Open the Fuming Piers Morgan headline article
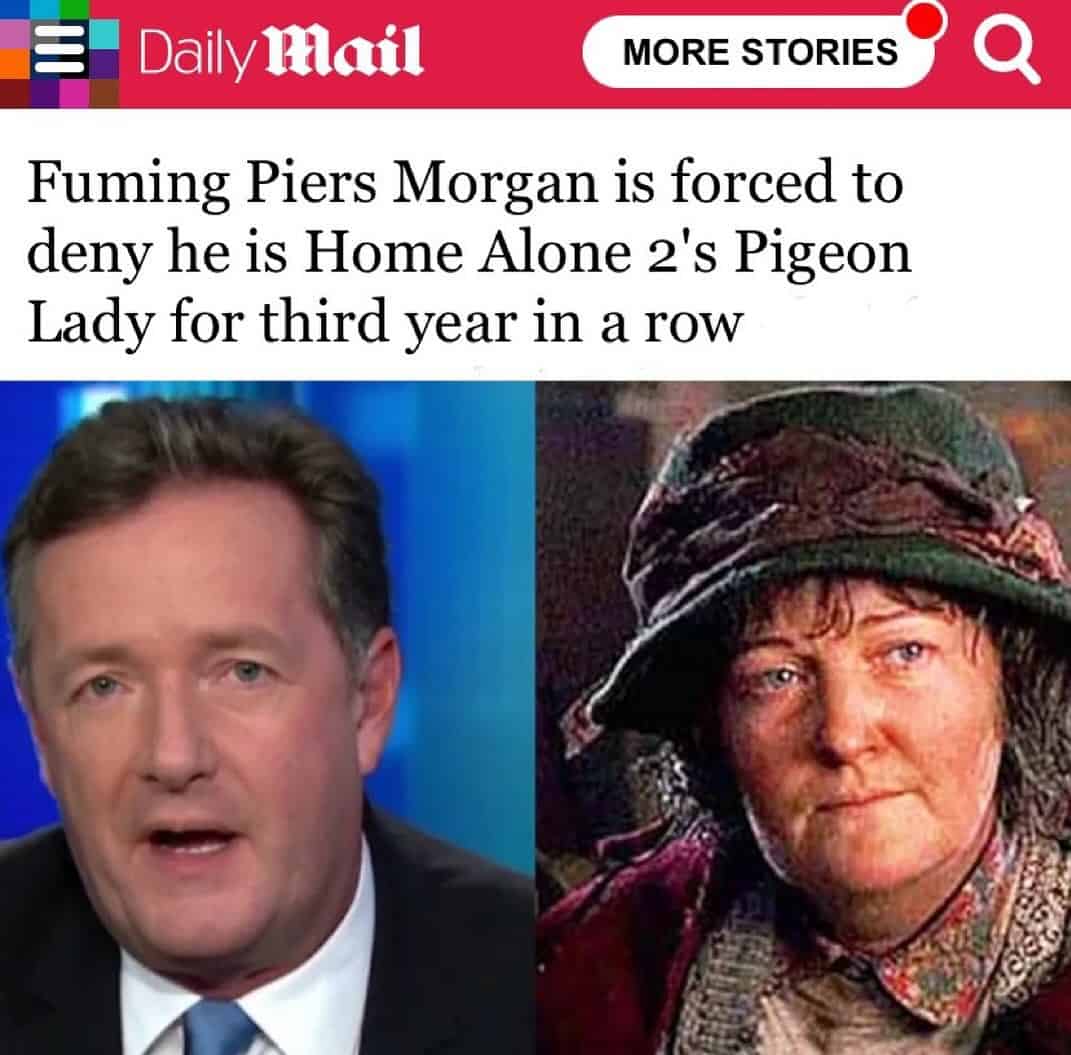1071x1055 pixels. [x=469, y=251]
